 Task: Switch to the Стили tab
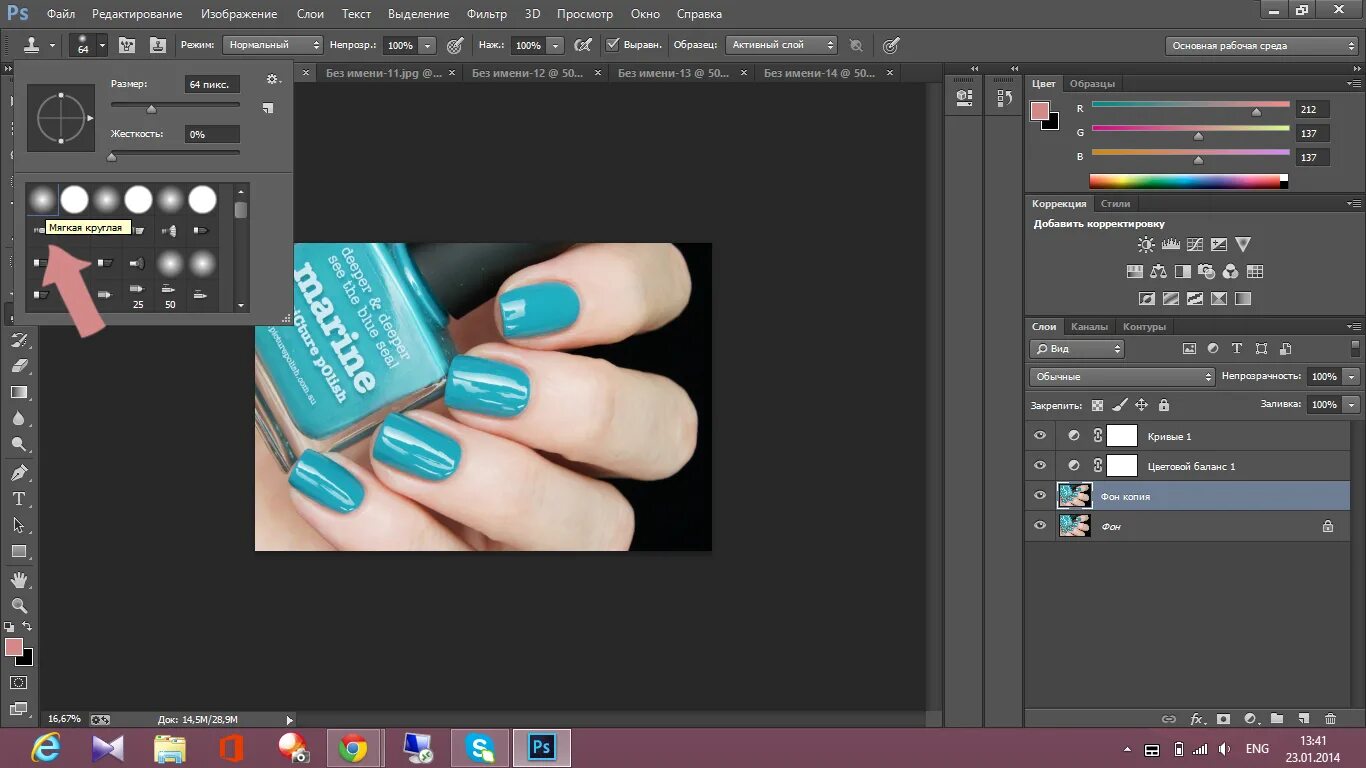click(1115, 203)
